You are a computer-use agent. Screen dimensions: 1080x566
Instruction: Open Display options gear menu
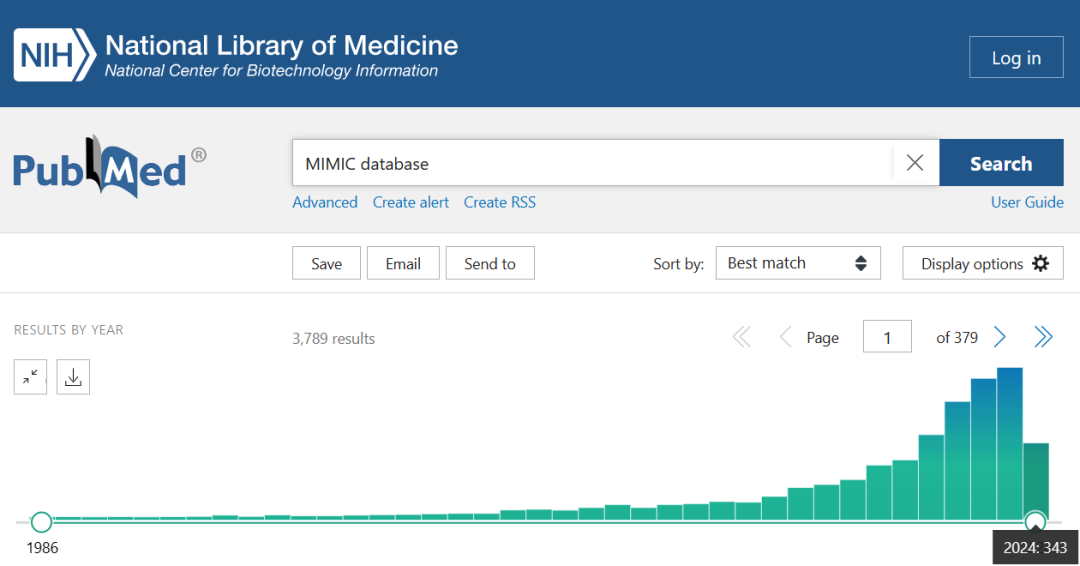tap(983, 263)
